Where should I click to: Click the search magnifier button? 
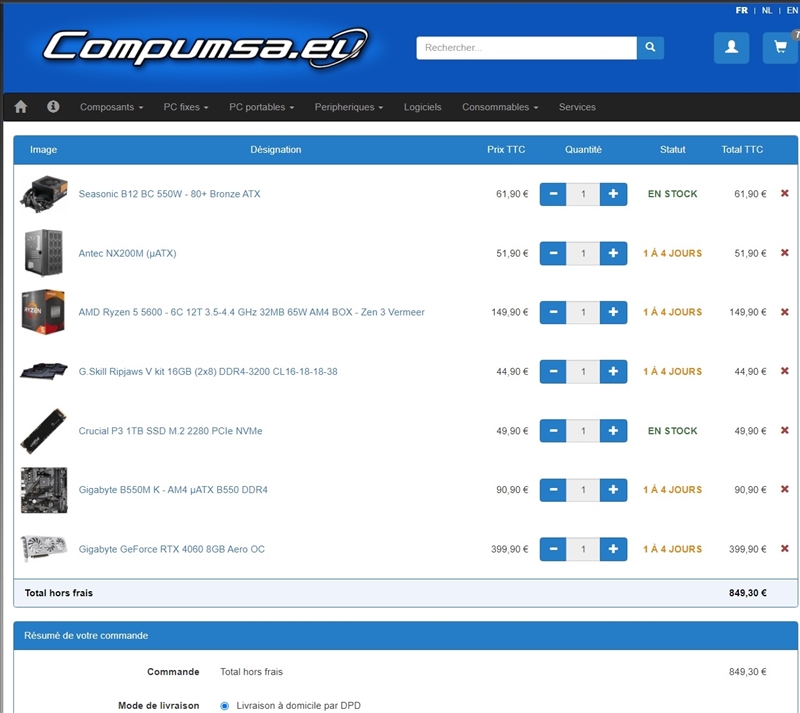click(x=650, y=47)
